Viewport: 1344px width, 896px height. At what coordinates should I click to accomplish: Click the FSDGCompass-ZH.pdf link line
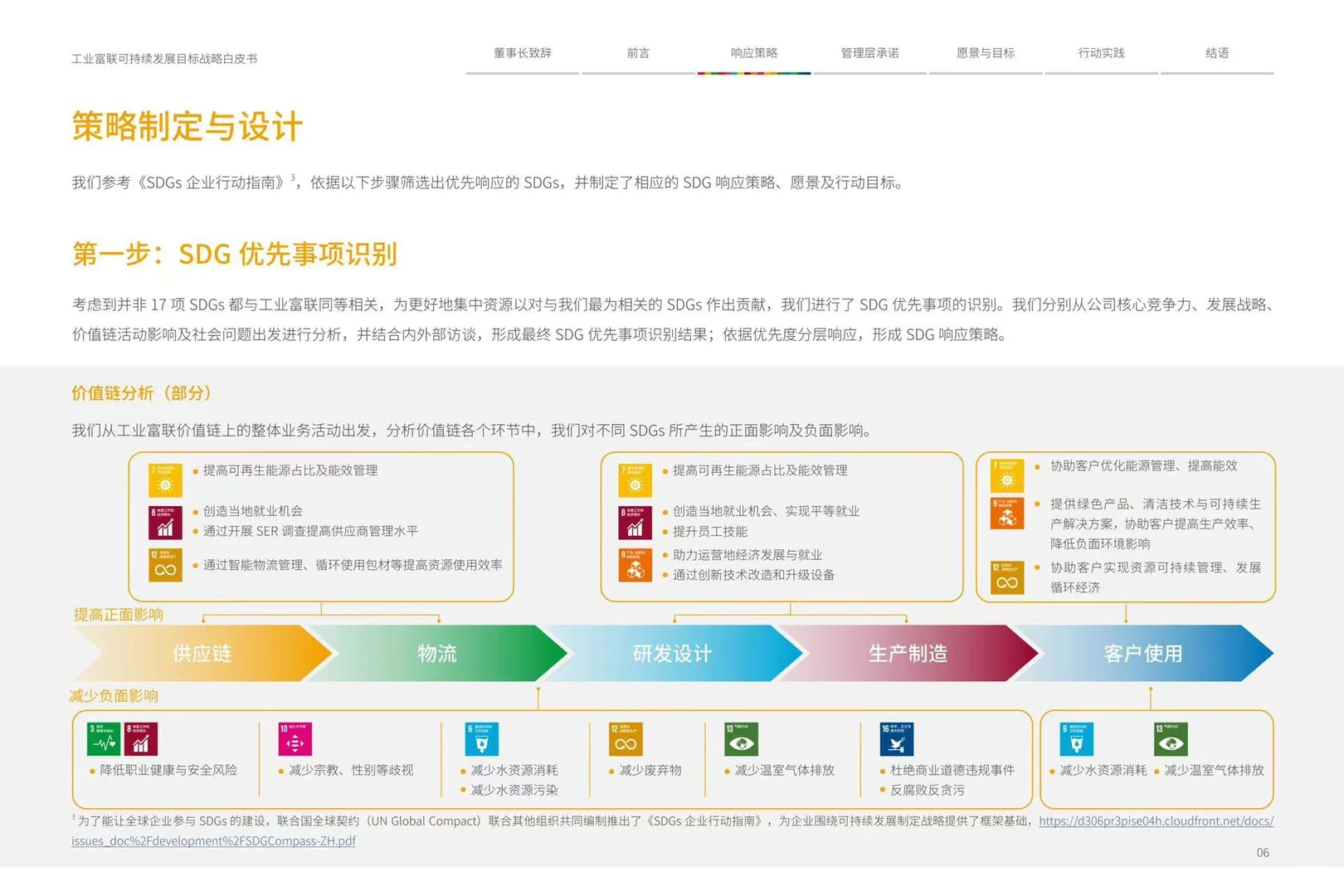[213, 841]
